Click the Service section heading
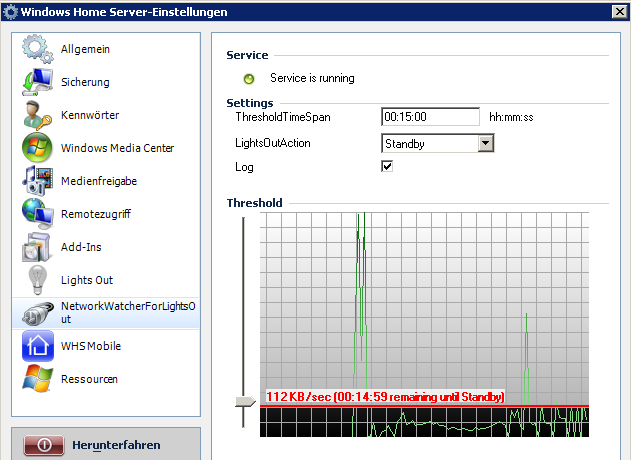Image resolution: width=631 pixels, height=460 pixels. (x=247, y=55)
